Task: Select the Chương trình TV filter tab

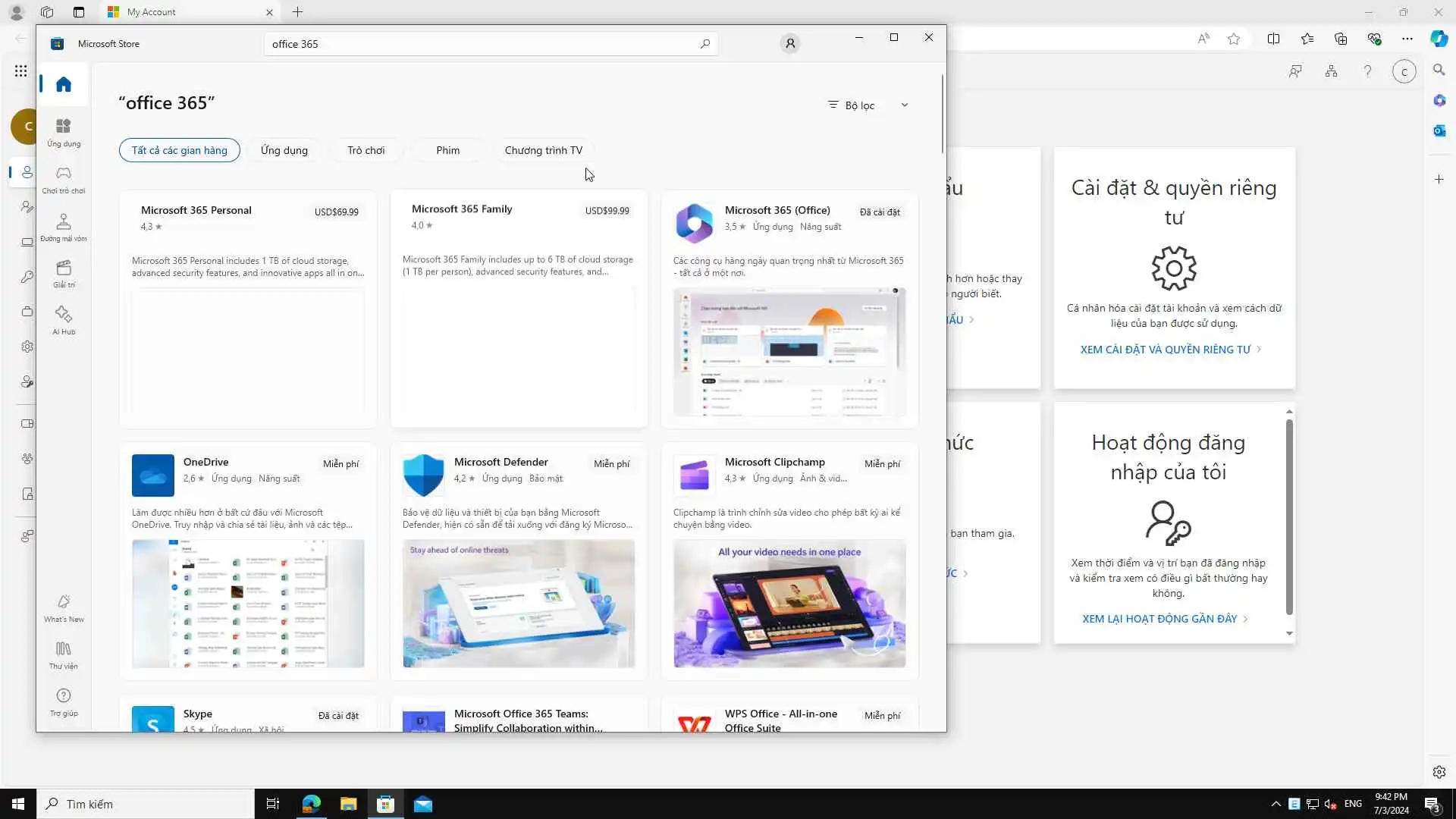Action: (x=543, y=150)
